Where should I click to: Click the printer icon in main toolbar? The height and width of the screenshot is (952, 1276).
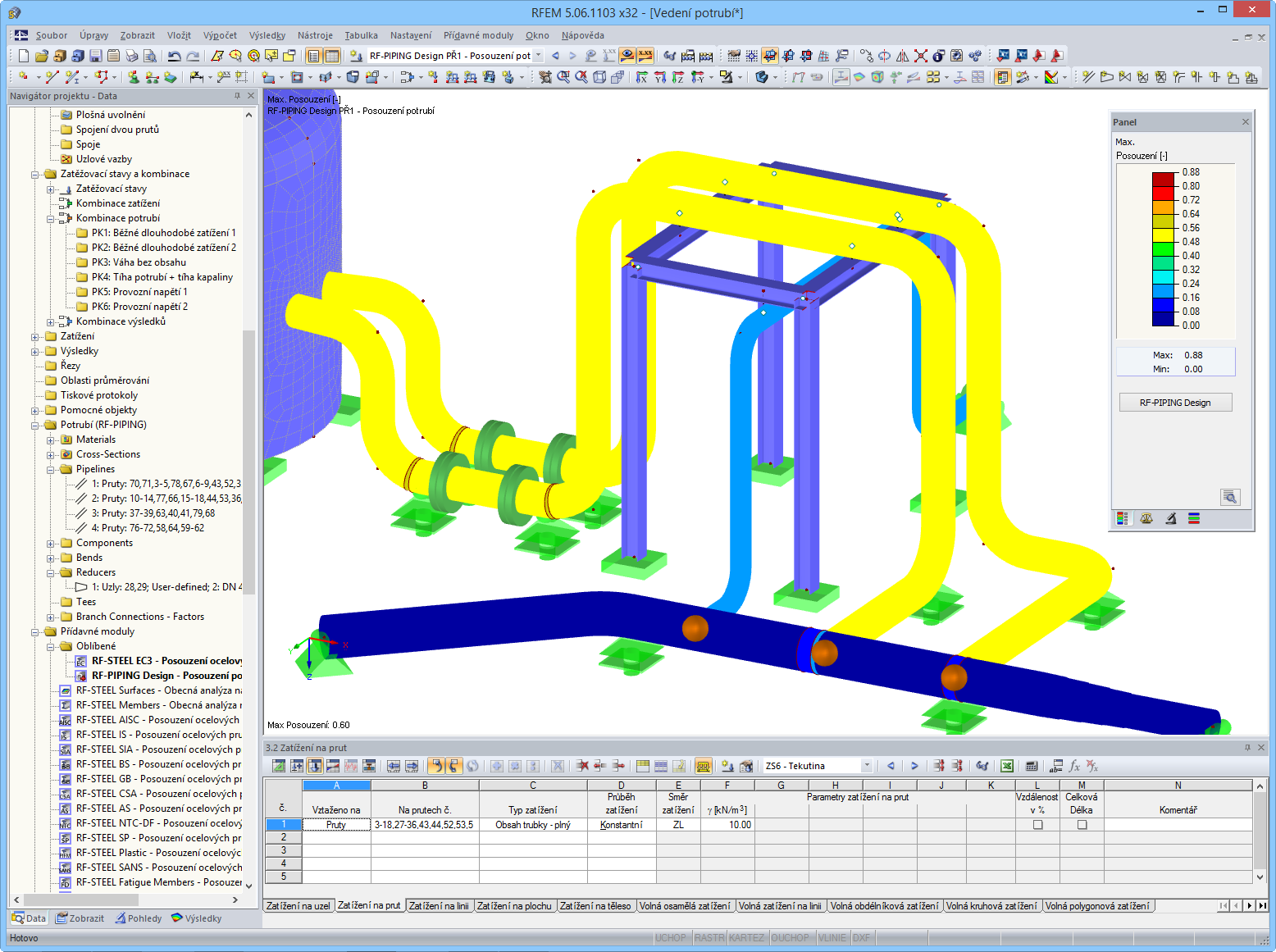(132, 56)
